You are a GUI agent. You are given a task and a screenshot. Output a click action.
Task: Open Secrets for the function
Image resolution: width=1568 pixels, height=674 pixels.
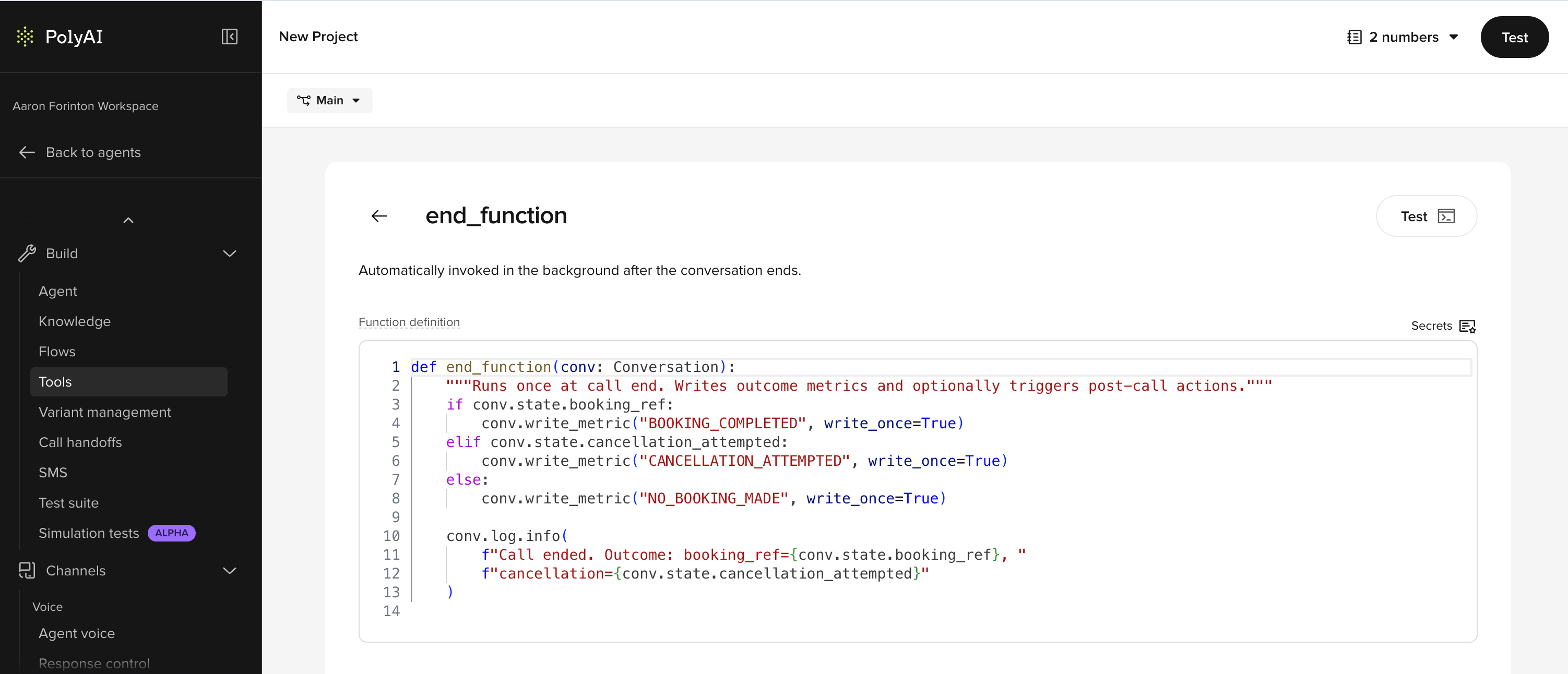click(x=1443, y=326)
